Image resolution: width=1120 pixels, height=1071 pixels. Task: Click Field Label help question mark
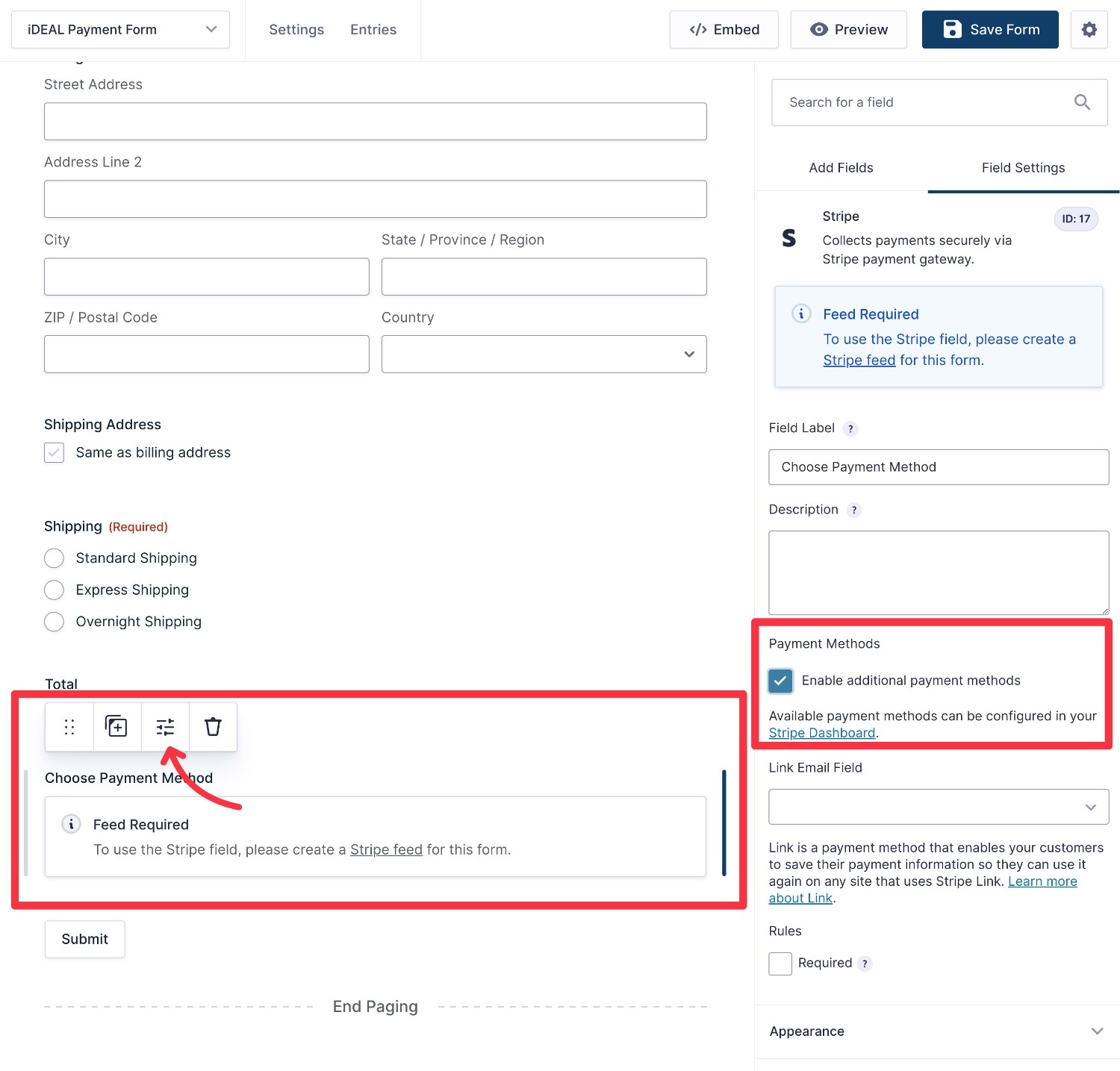pyautogui.click(x=850, y=429)
